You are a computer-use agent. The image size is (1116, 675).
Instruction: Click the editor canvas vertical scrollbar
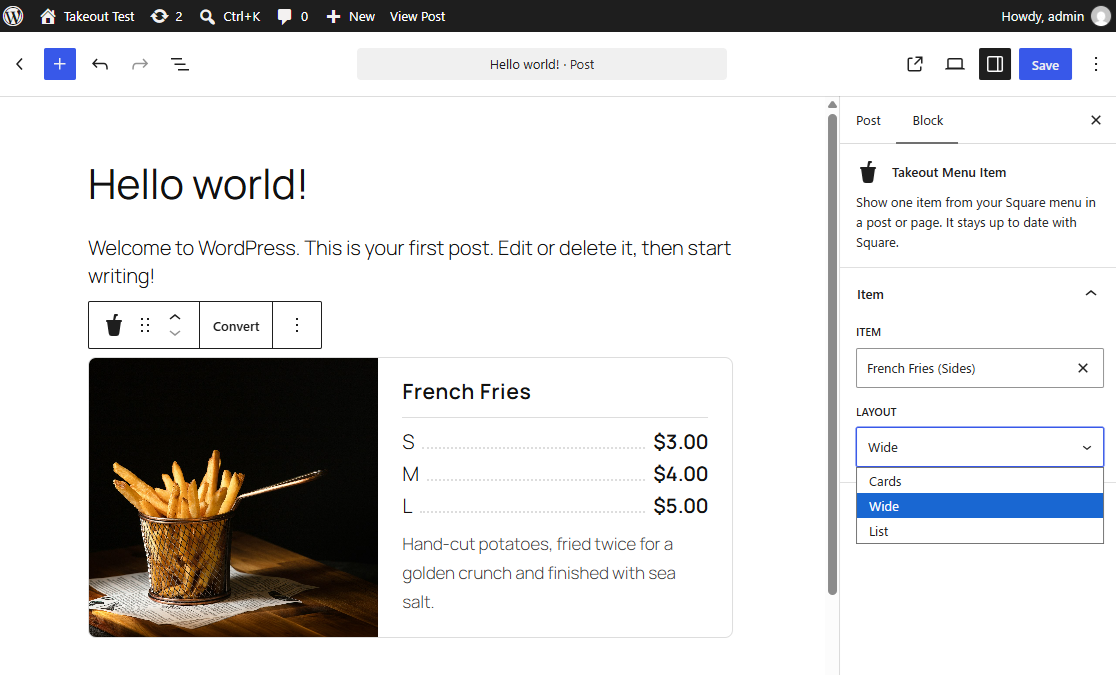832,354
